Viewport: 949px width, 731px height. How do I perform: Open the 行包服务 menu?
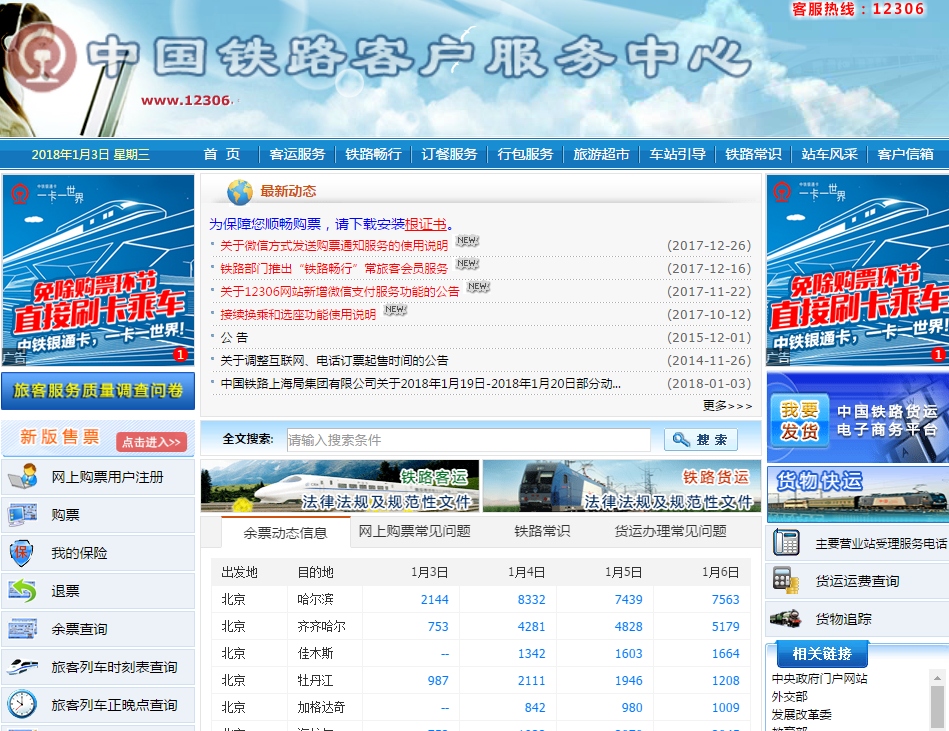coord(525,154)
